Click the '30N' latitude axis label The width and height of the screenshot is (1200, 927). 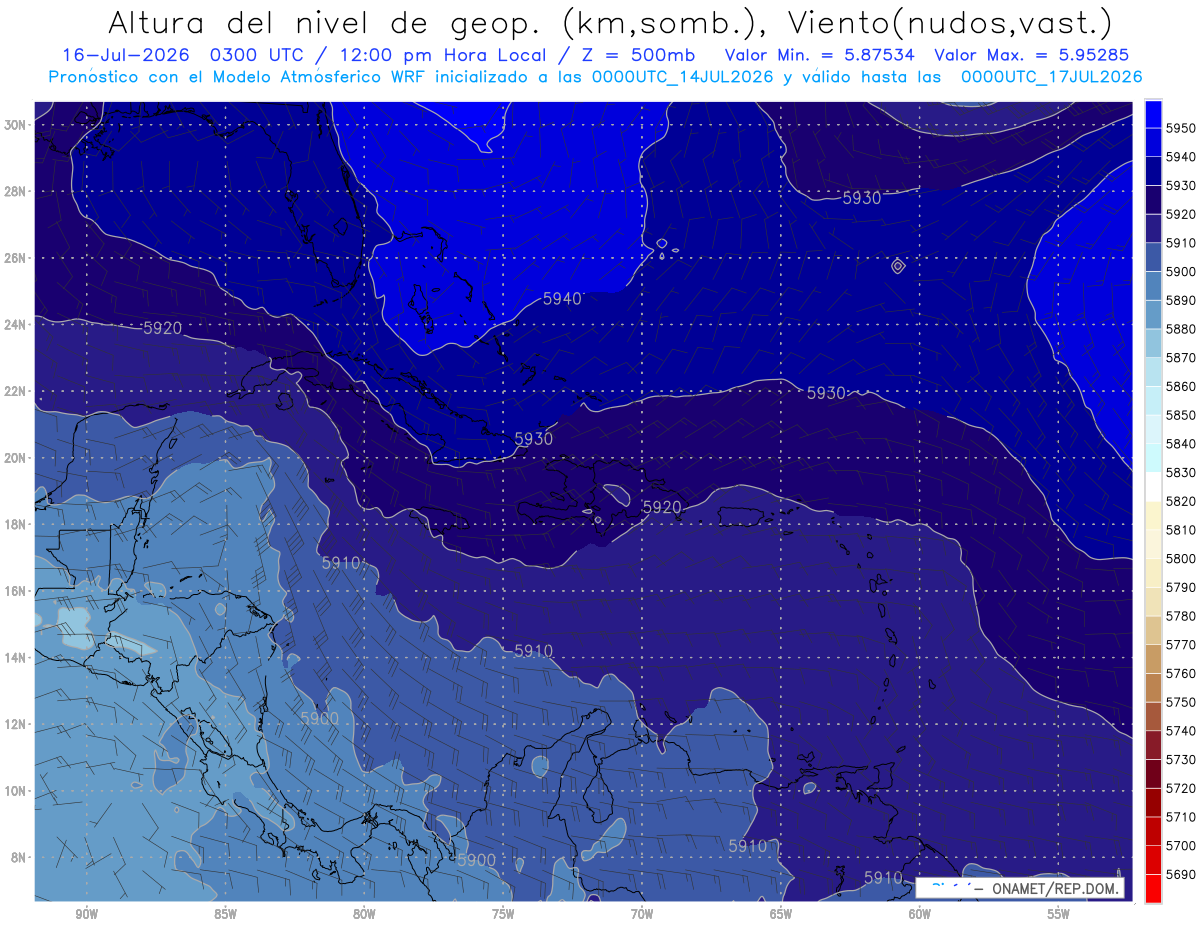pyautogui.click(x=17, y=125)
